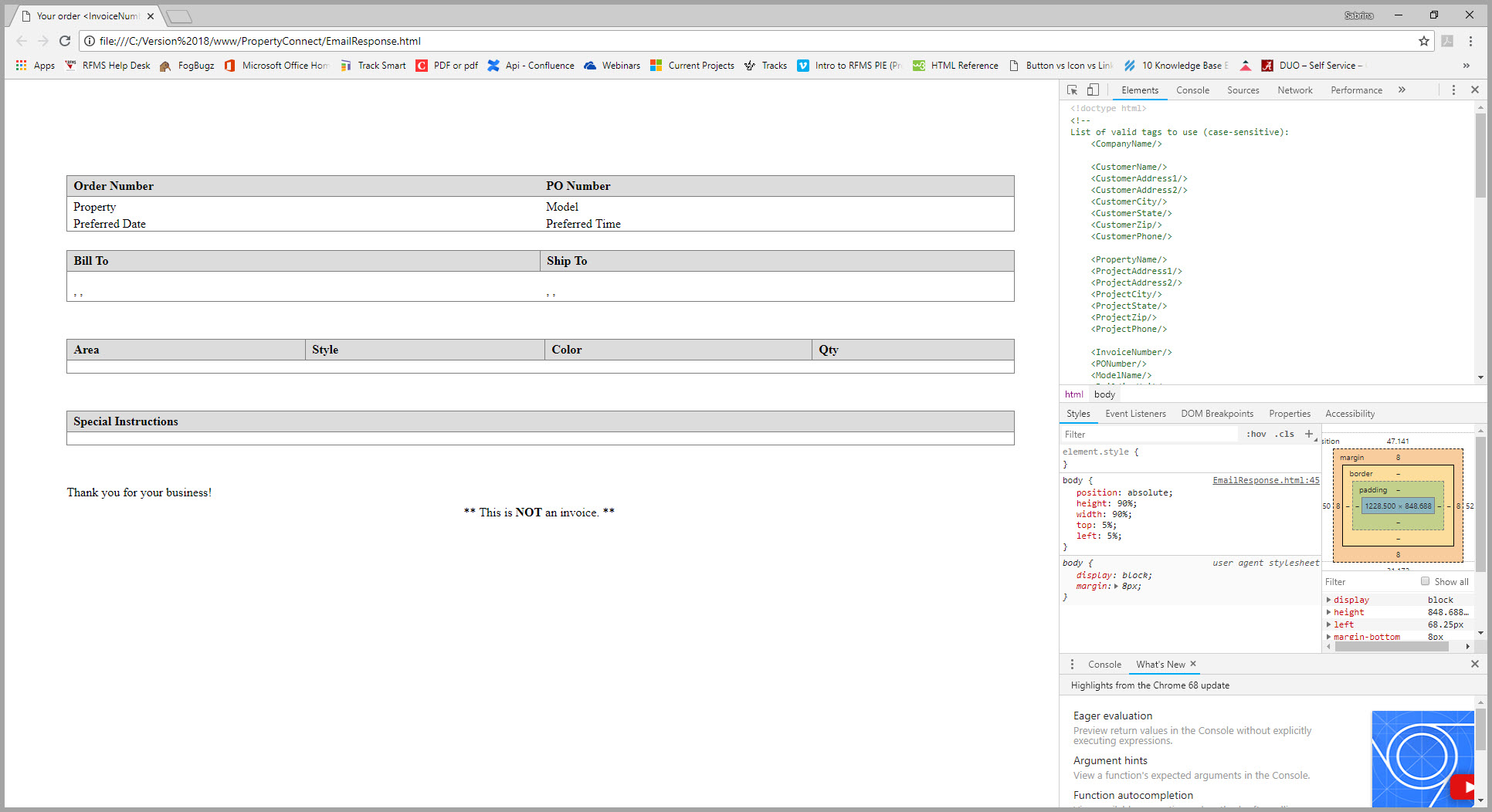Activate the DevTools inspect element tool
The height and width of the screenshot is (812, 1492).
[x=1073, y=90]
